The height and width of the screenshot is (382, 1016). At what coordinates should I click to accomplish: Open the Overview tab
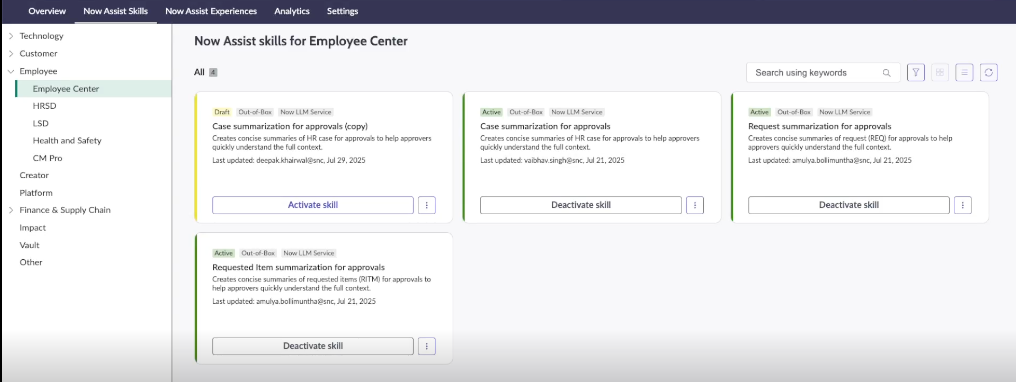(x=47, y=11)
